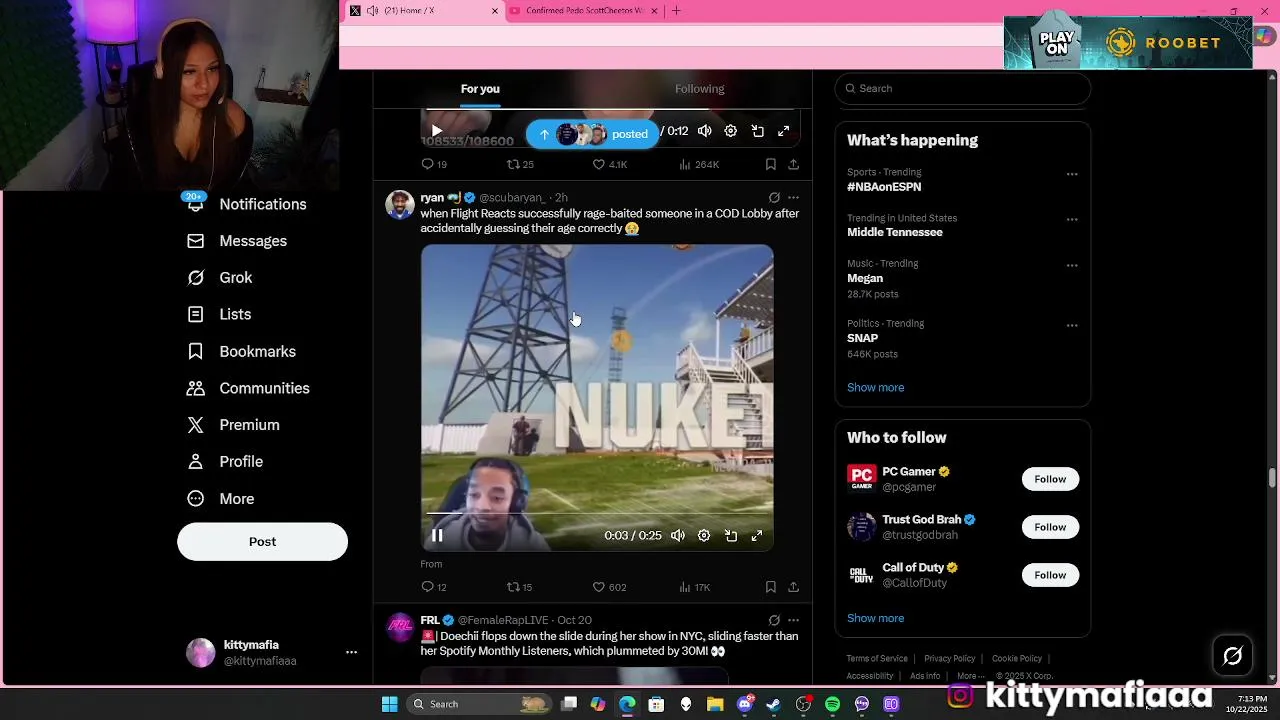The image size is (1280, 720).
Task: Open playback settings on the 0:12 video
Action: click(x=731, y=131)
